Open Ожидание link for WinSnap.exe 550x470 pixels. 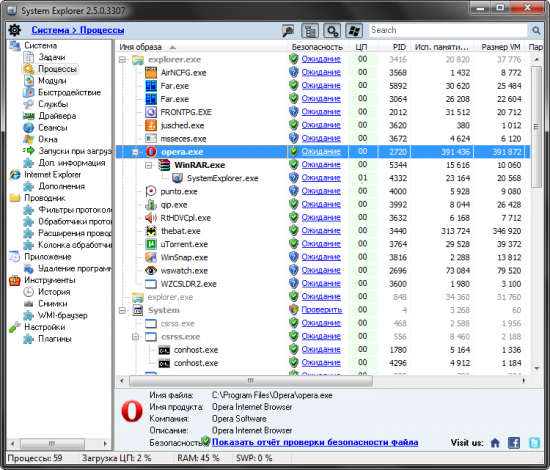click(321, 257)
